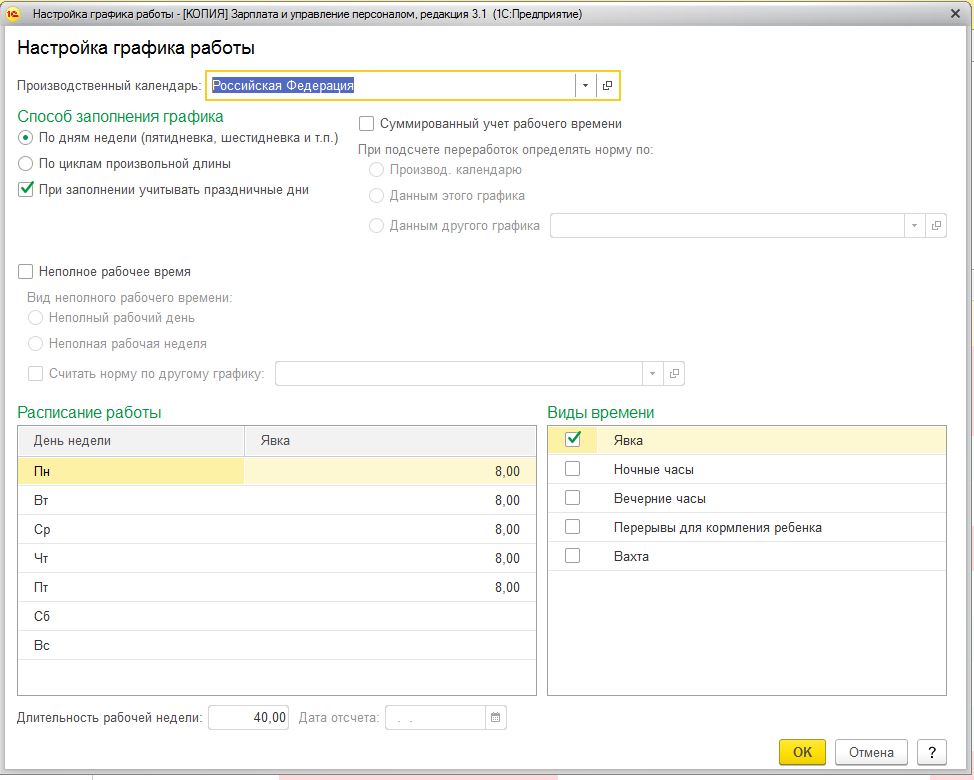Click the 8,00 hours cell for Чт
Screen dimensions: 974x780
tap(390, 558)
